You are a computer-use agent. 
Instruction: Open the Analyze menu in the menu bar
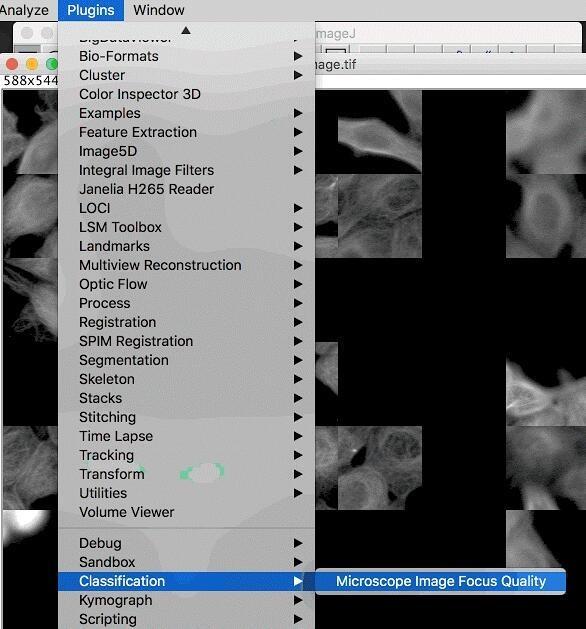click(24, 10)
